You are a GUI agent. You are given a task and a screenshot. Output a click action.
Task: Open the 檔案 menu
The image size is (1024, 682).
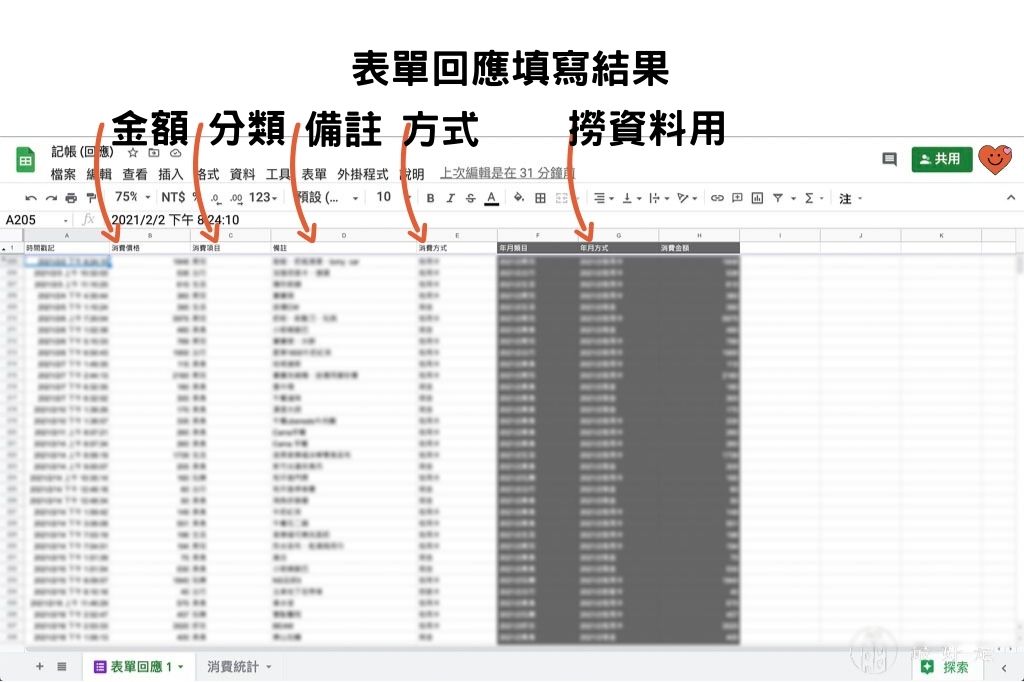[x=63, y=174]
